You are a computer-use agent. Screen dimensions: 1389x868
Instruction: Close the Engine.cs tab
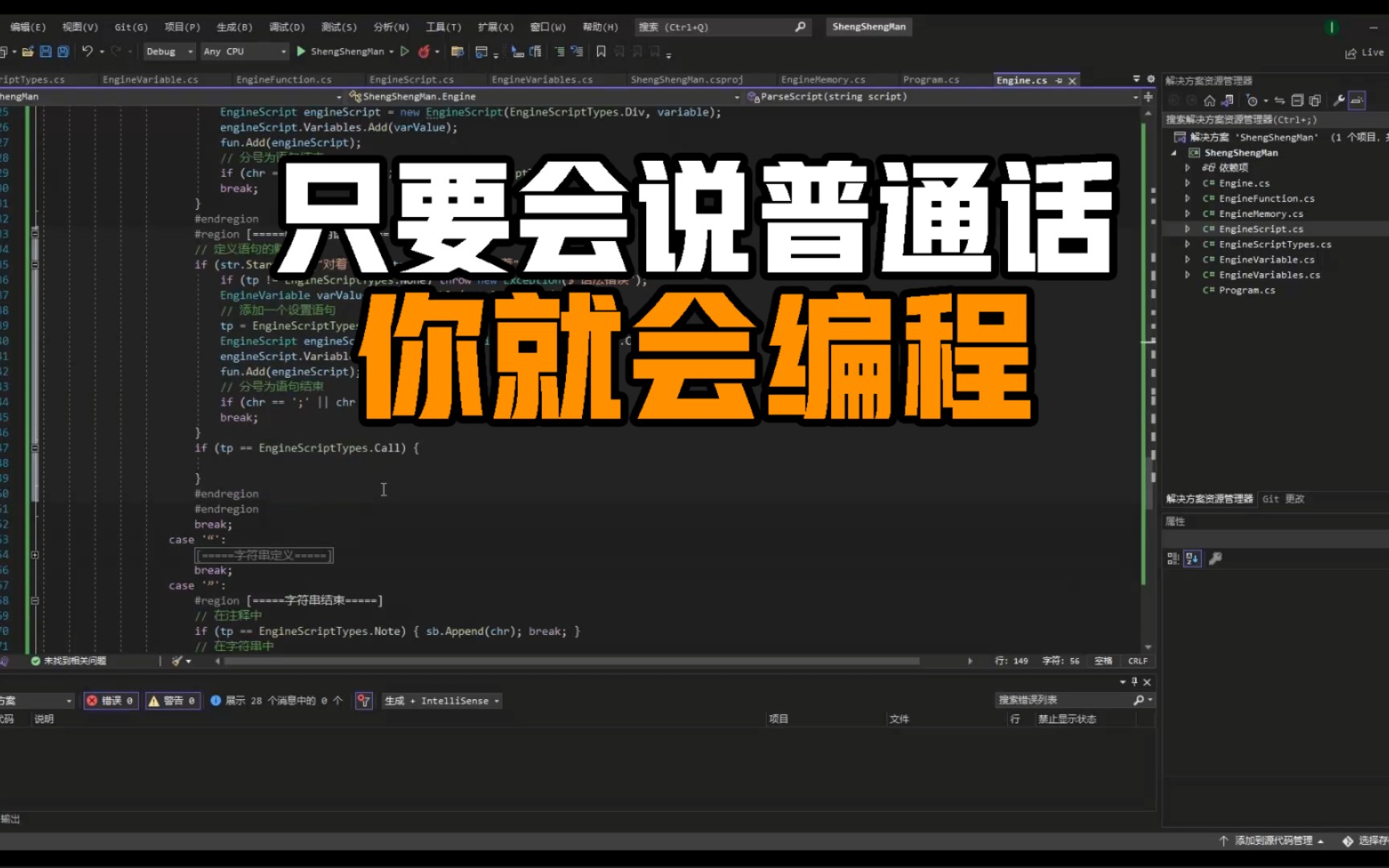(x=1071, y=80)
